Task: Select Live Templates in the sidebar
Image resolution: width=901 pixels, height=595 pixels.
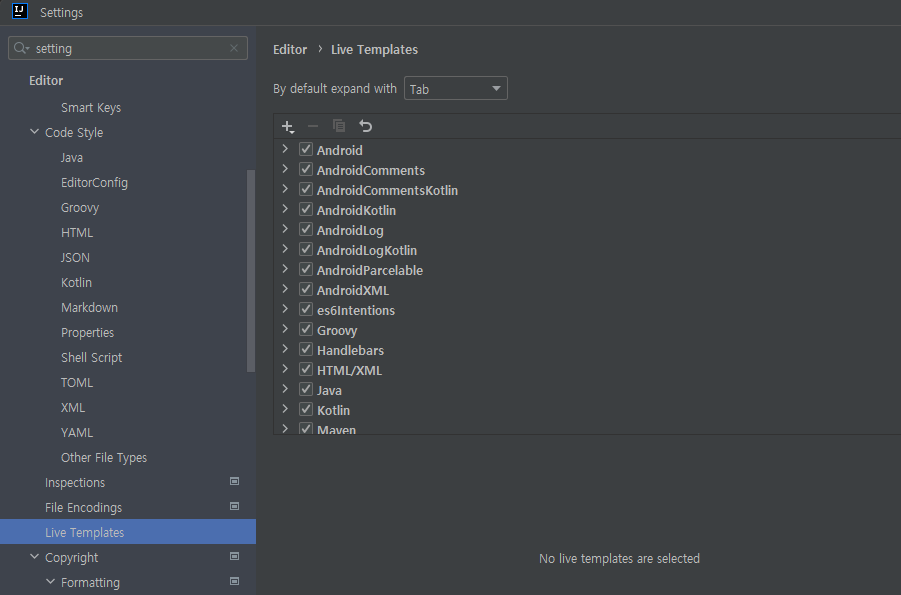Action: (128, 532)
